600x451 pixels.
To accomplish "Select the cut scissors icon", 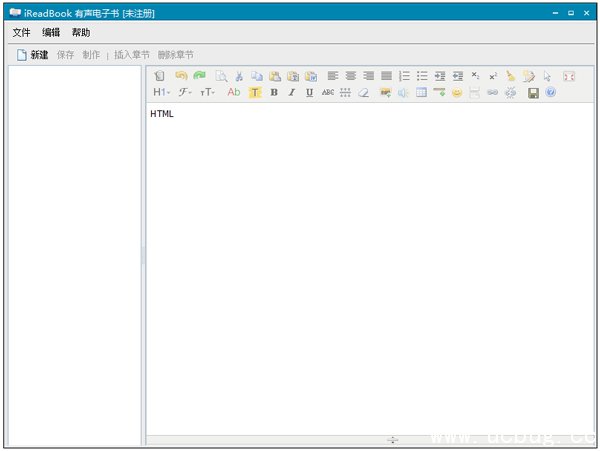I will [239, 75].
